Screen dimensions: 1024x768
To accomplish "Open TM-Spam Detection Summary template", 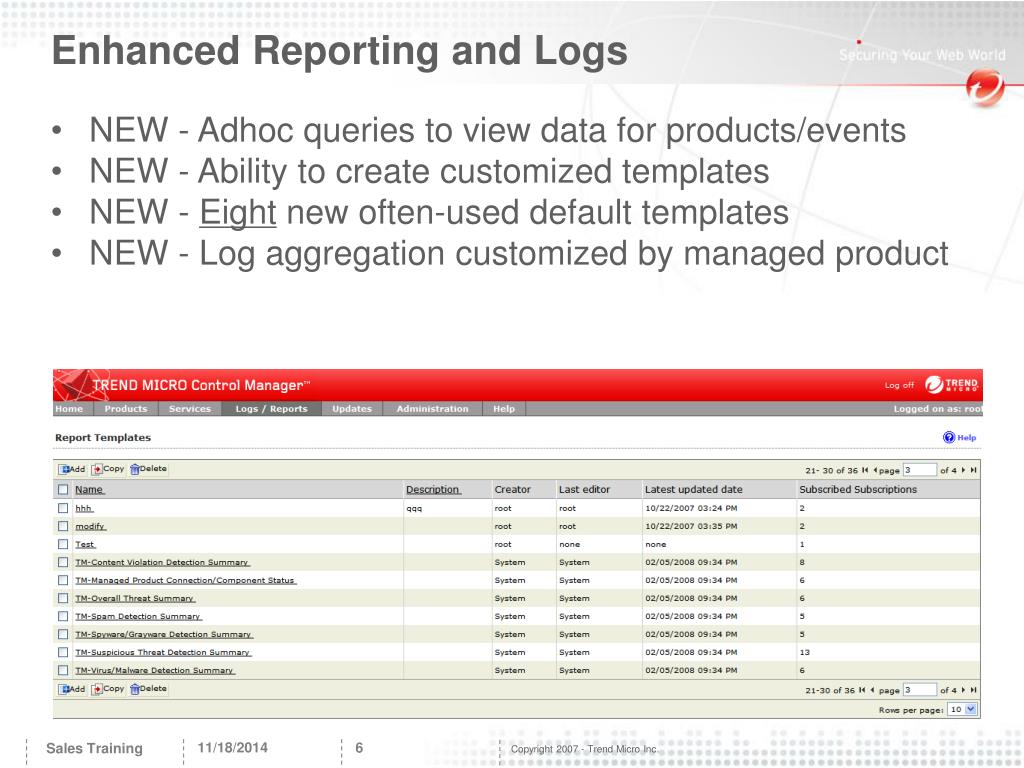I will pos(138,616).
